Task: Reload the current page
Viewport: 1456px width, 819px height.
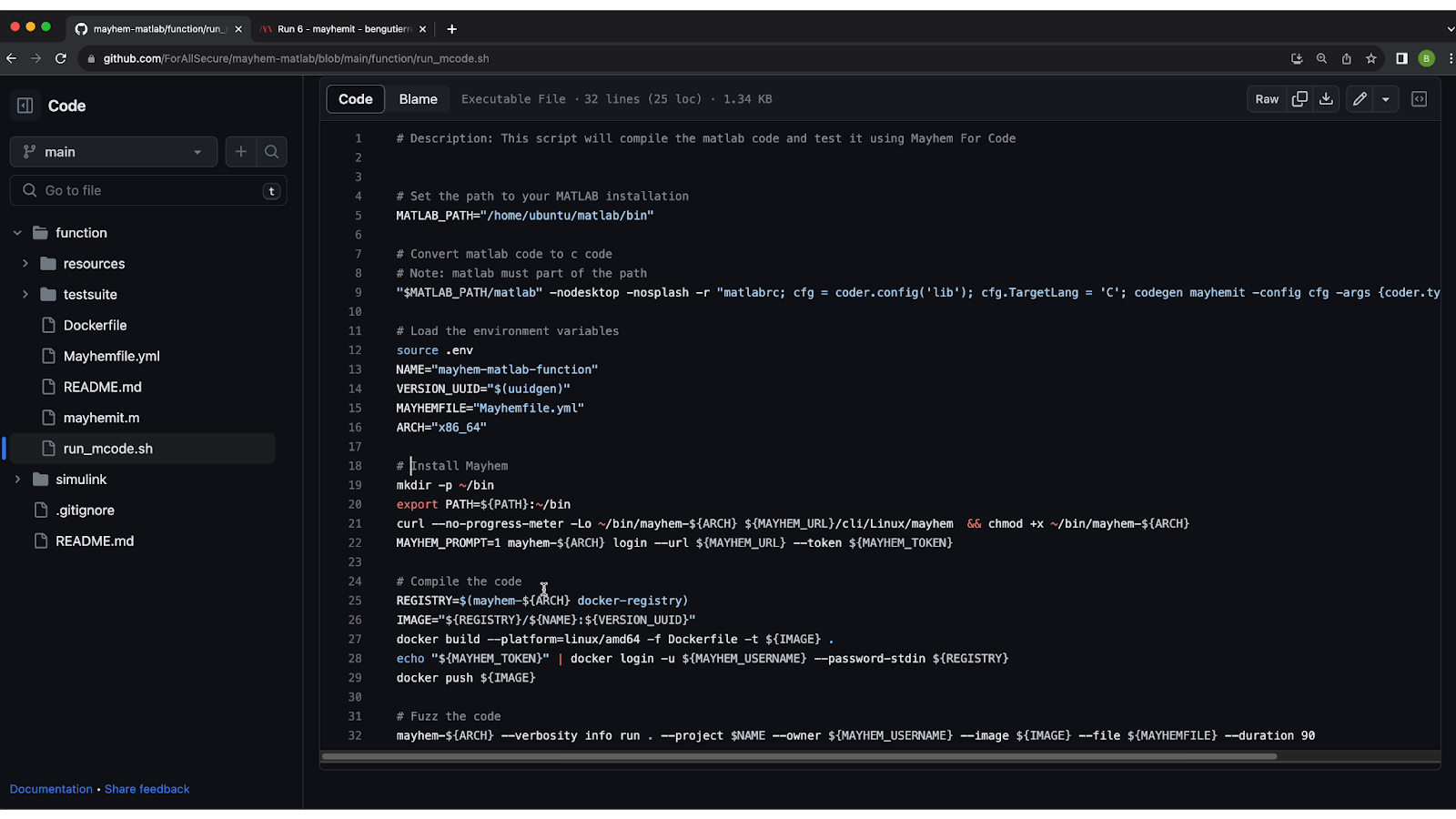Action: pos(61,58)
